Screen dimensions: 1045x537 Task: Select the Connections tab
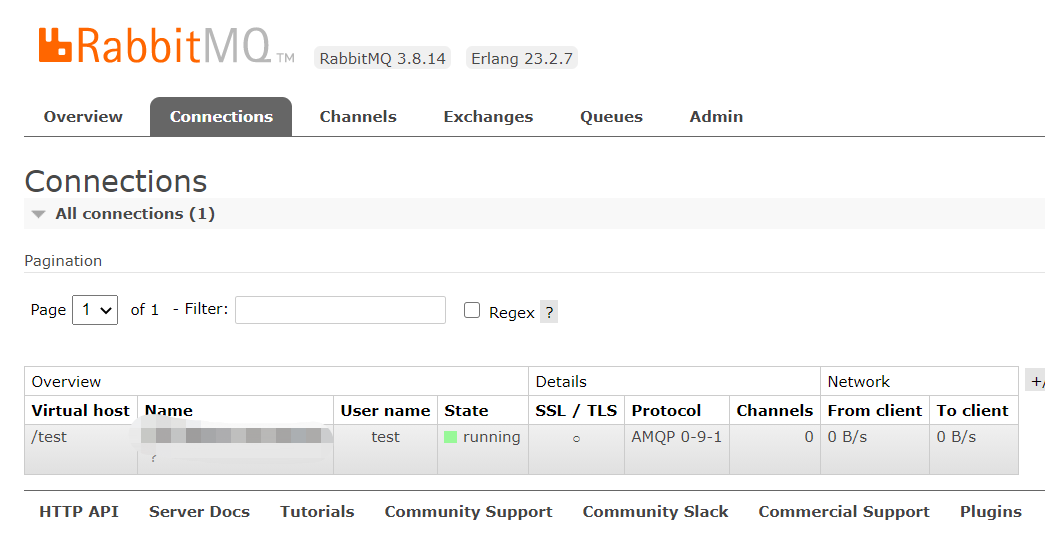pyautogui.click(x=221, y=117)
